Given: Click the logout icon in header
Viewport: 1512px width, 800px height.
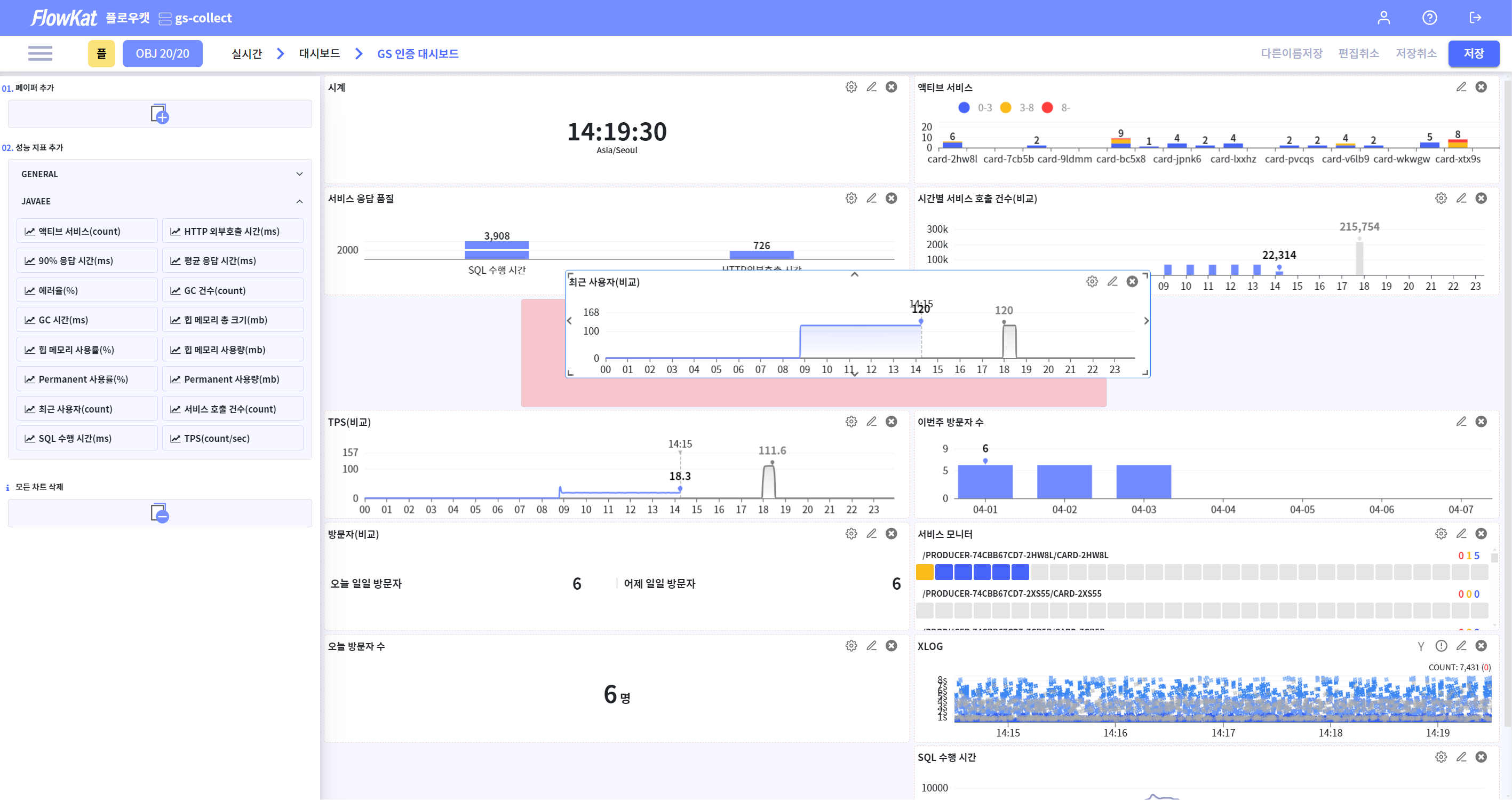Looking at the screenshot, I should point(1475,18).
